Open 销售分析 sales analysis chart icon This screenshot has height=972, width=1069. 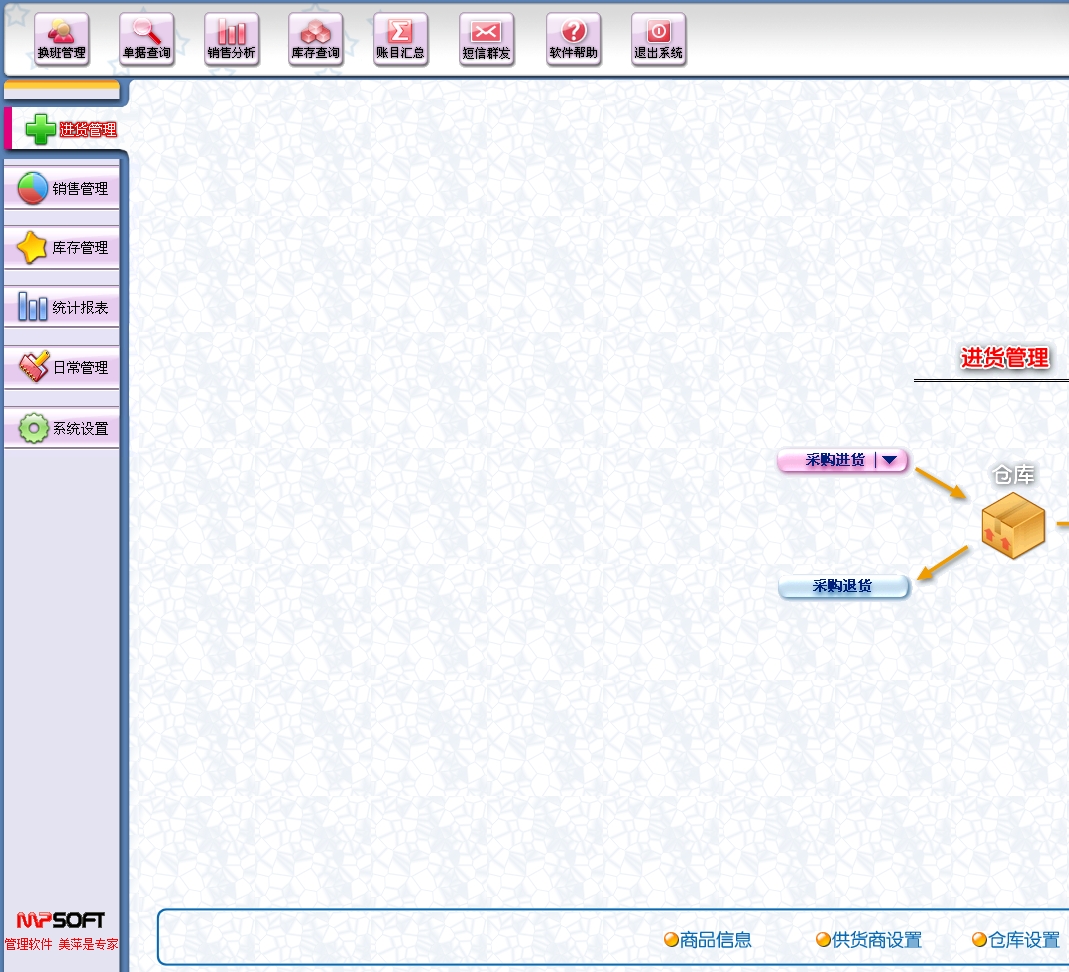pos(231,39)
